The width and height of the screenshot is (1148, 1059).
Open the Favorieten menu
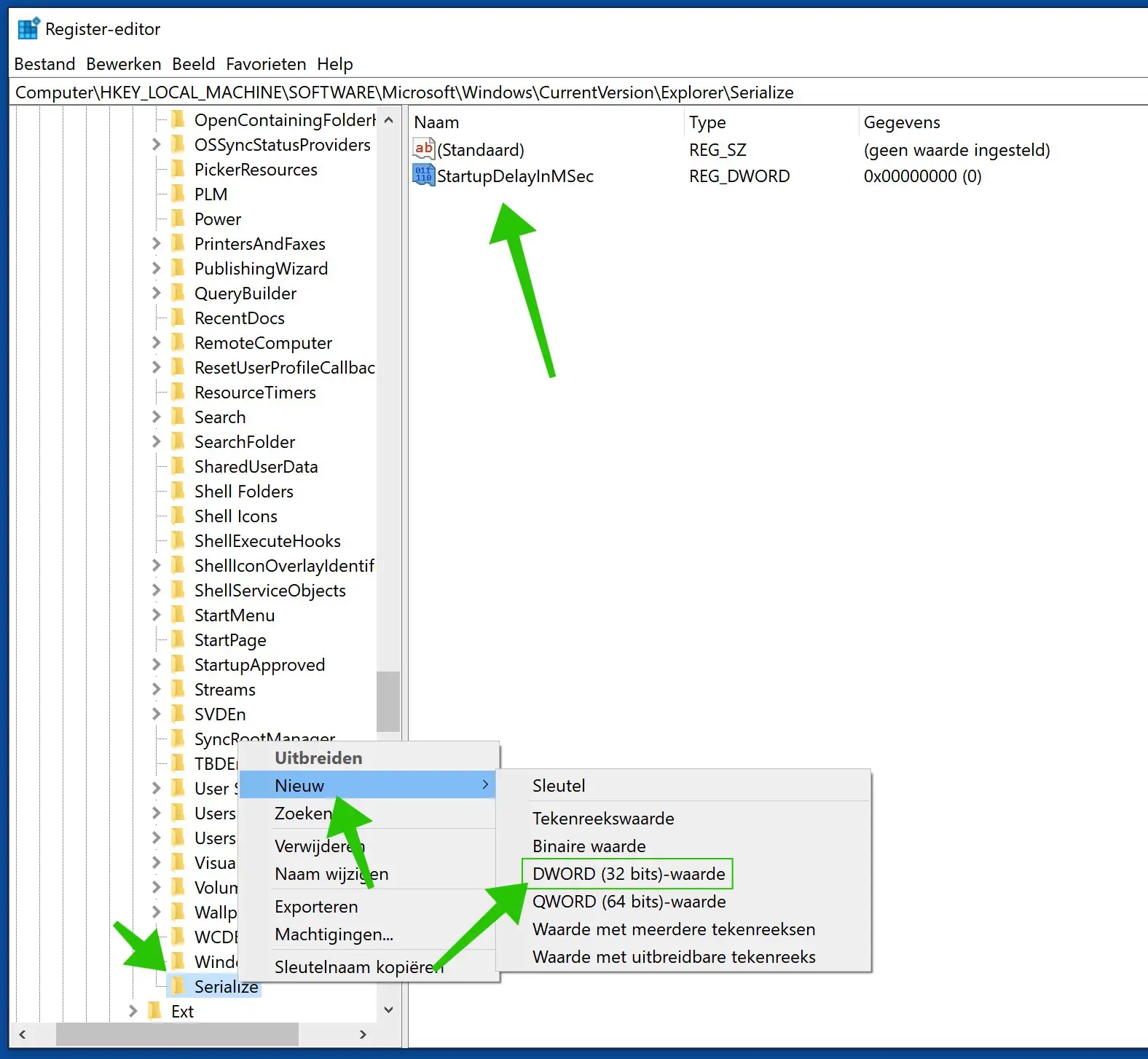point(266,64)
